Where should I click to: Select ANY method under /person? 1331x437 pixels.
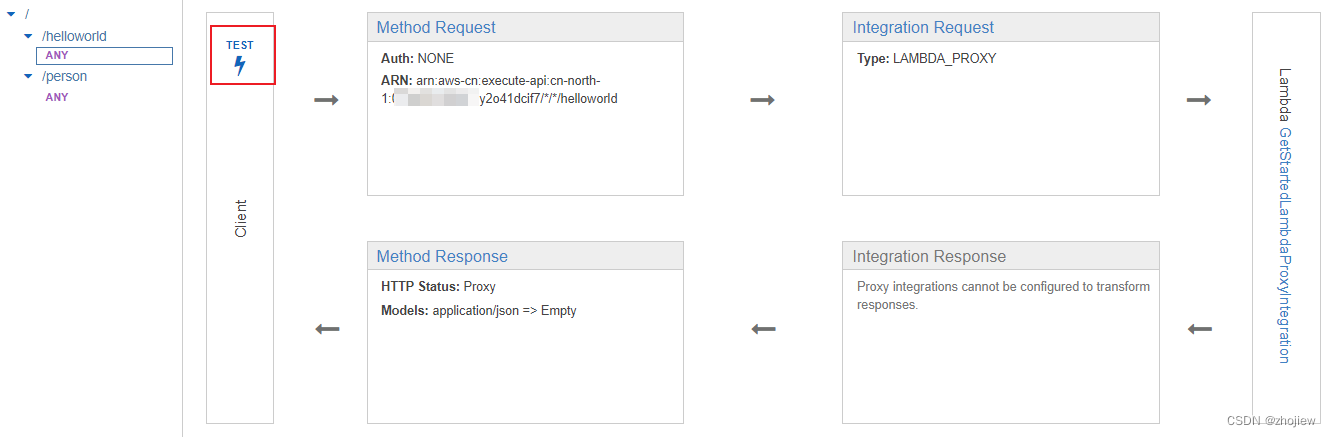(57, 97)
